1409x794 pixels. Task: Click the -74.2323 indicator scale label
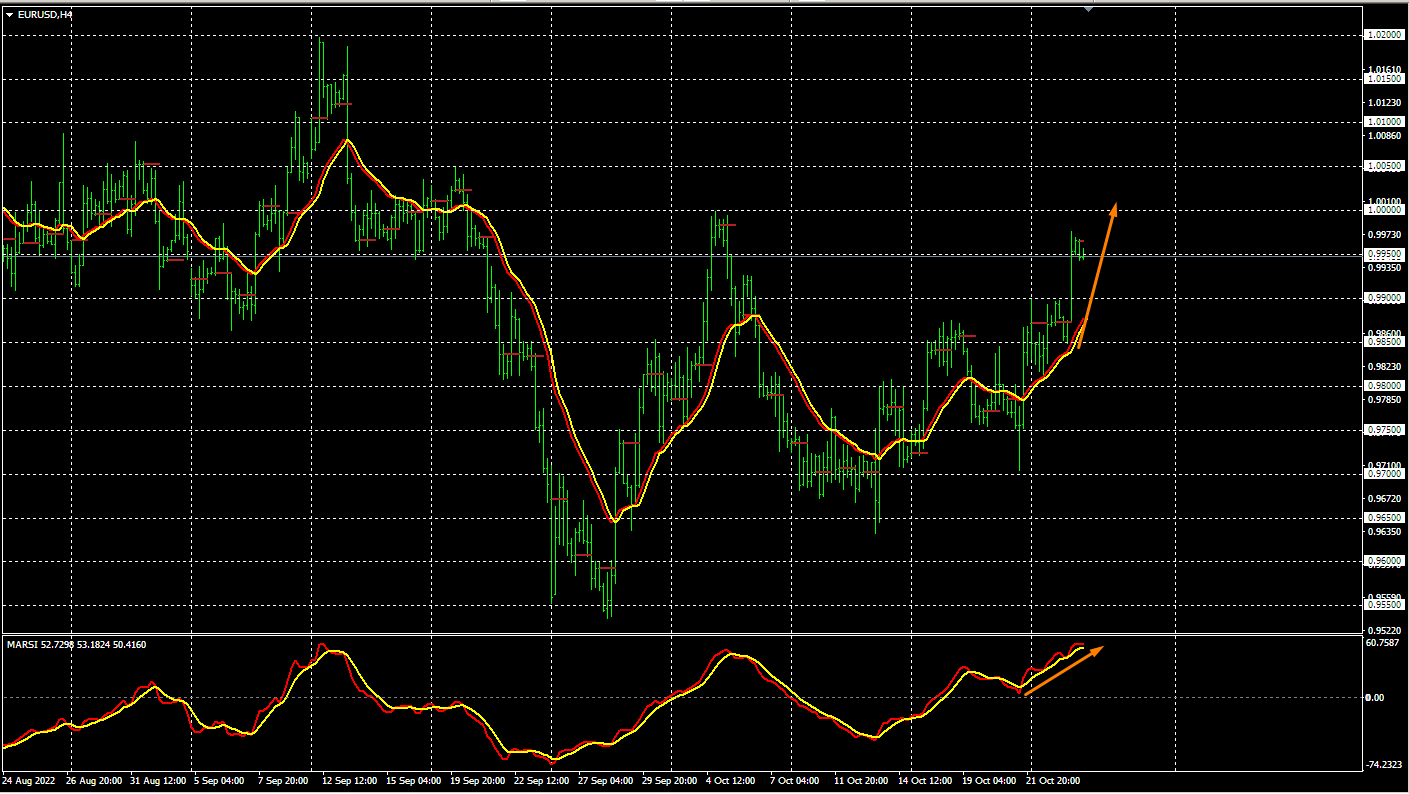(1384, 765)
